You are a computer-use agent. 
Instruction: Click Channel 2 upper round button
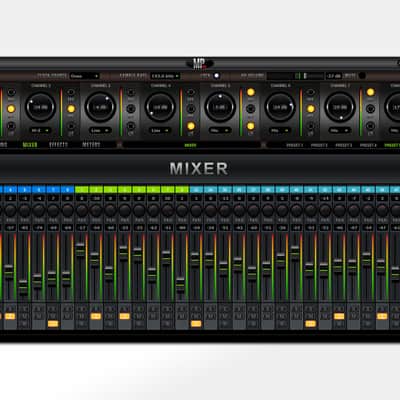pos(71,92)
